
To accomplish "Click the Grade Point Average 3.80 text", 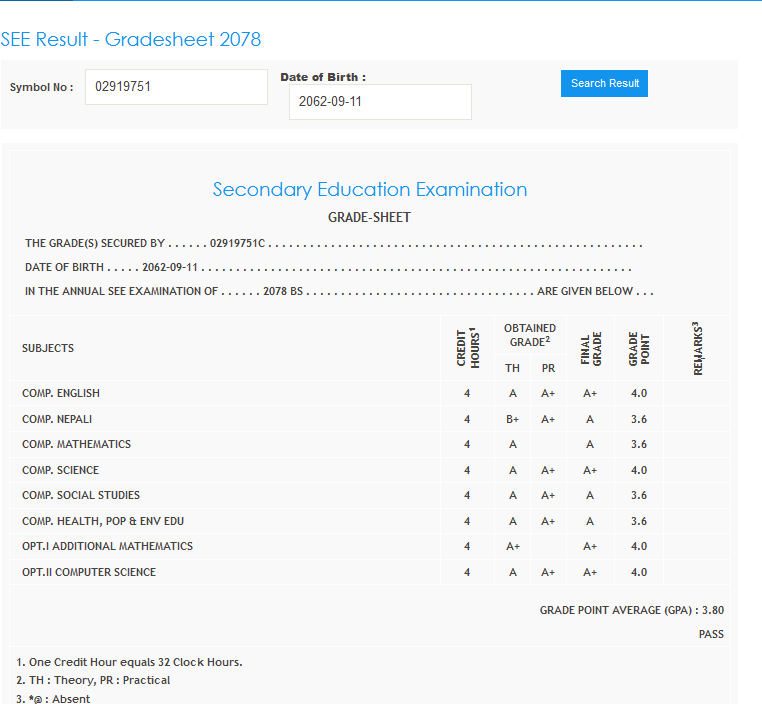I will [631, 610].
